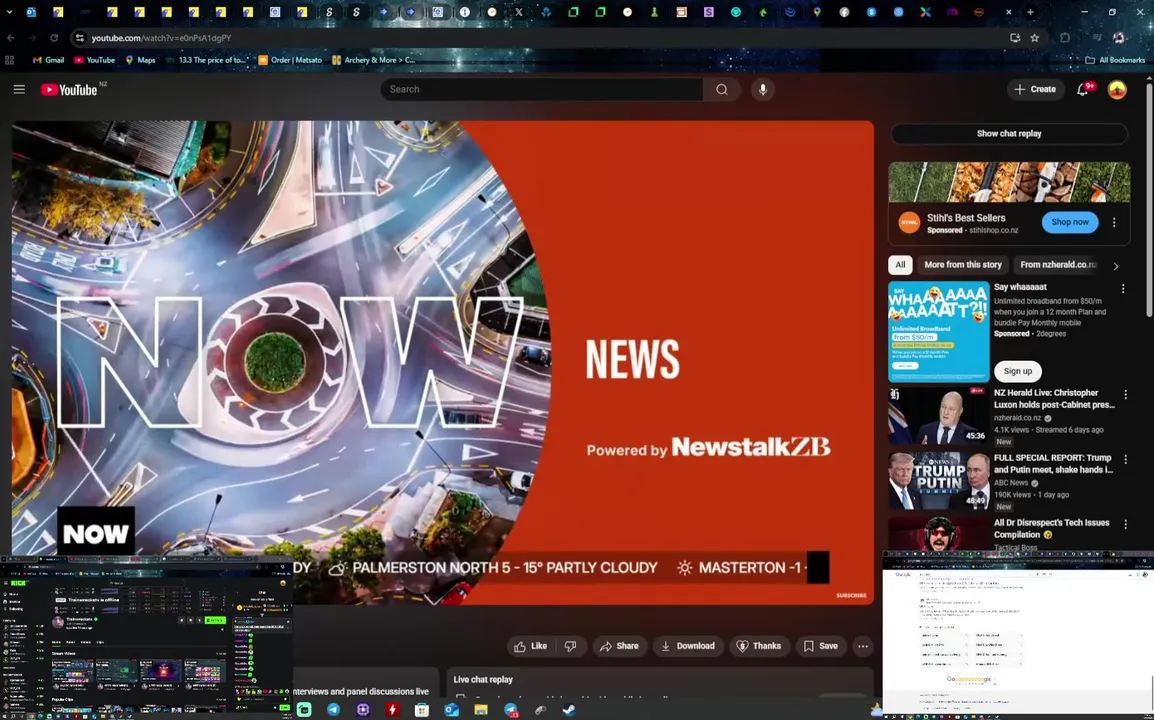Open the Trump Putin Summit thumbnail

click(938, 481)
